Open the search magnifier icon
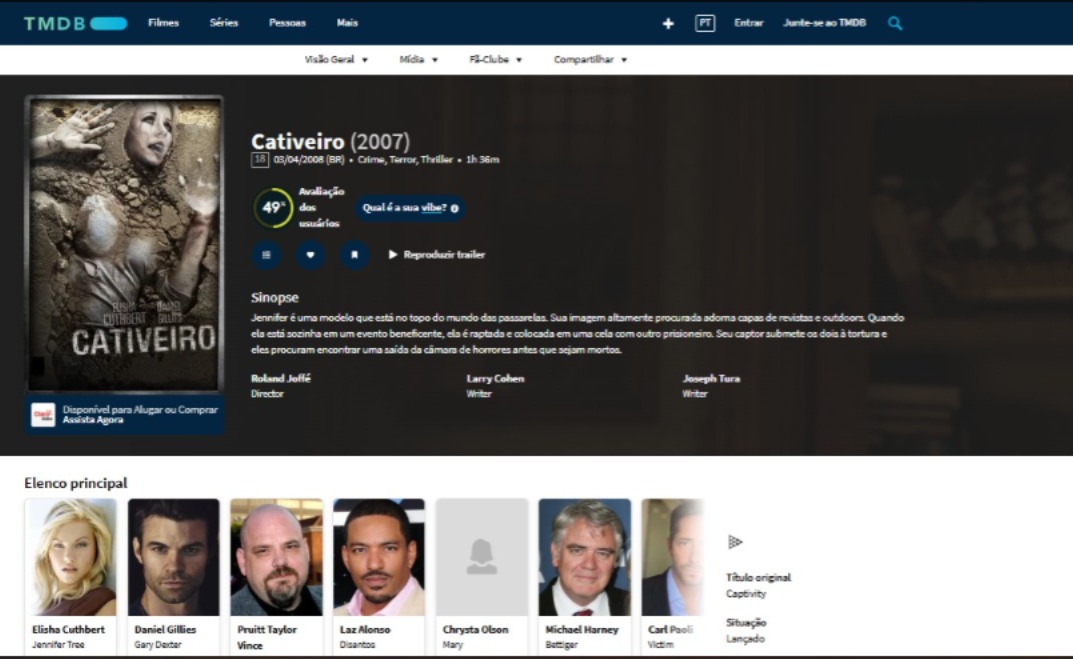Viewport: 1073px width, 659px height. tap(895, 23)
